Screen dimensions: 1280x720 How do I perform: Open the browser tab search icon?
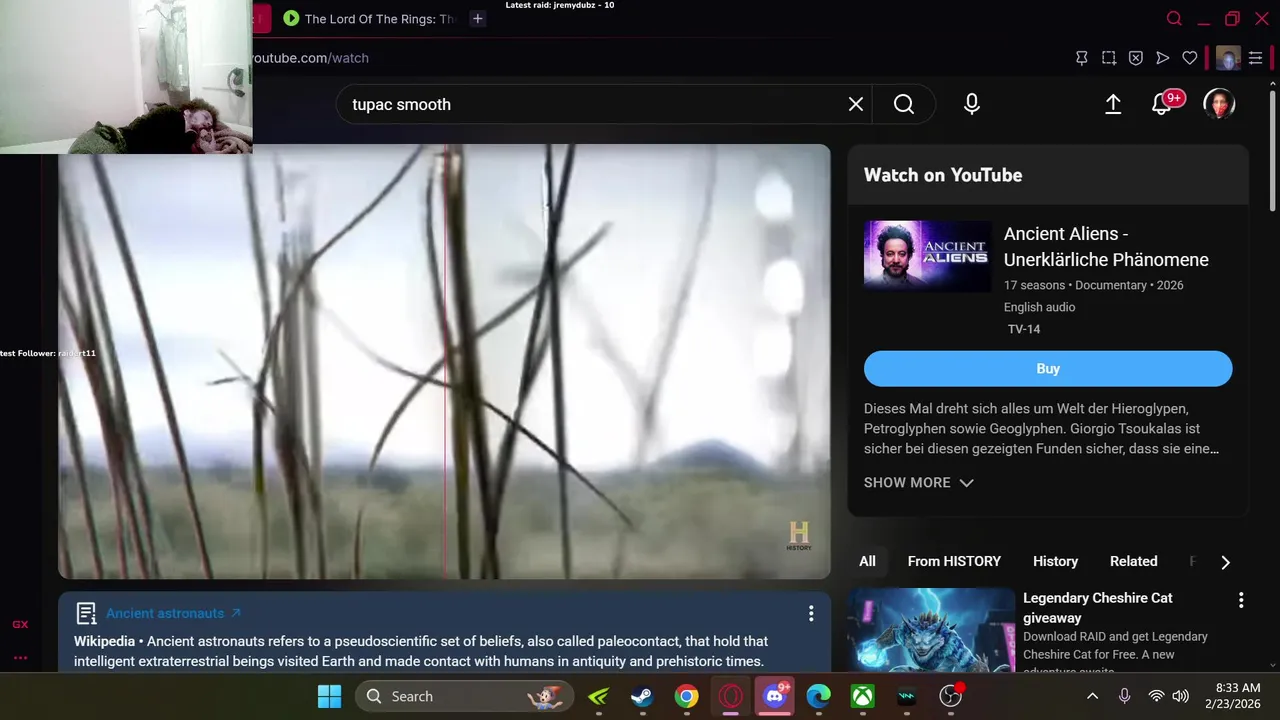click(1175, 18)
